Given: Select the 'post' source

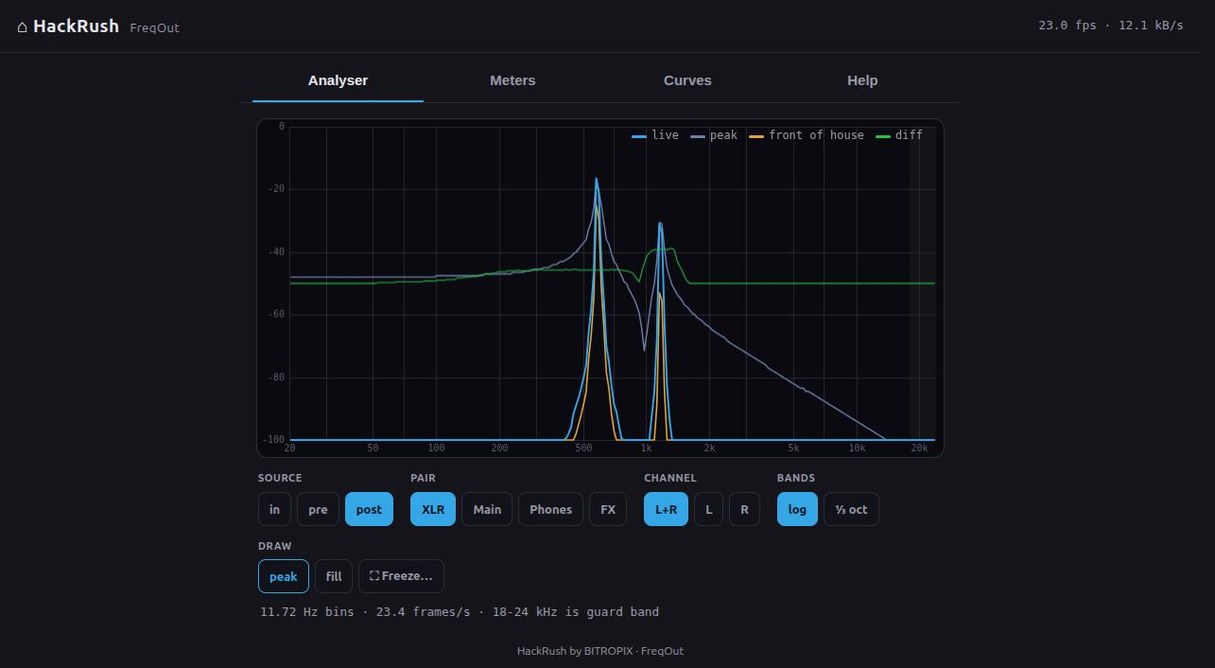Looking at the screenshot, I should point(369,509).
